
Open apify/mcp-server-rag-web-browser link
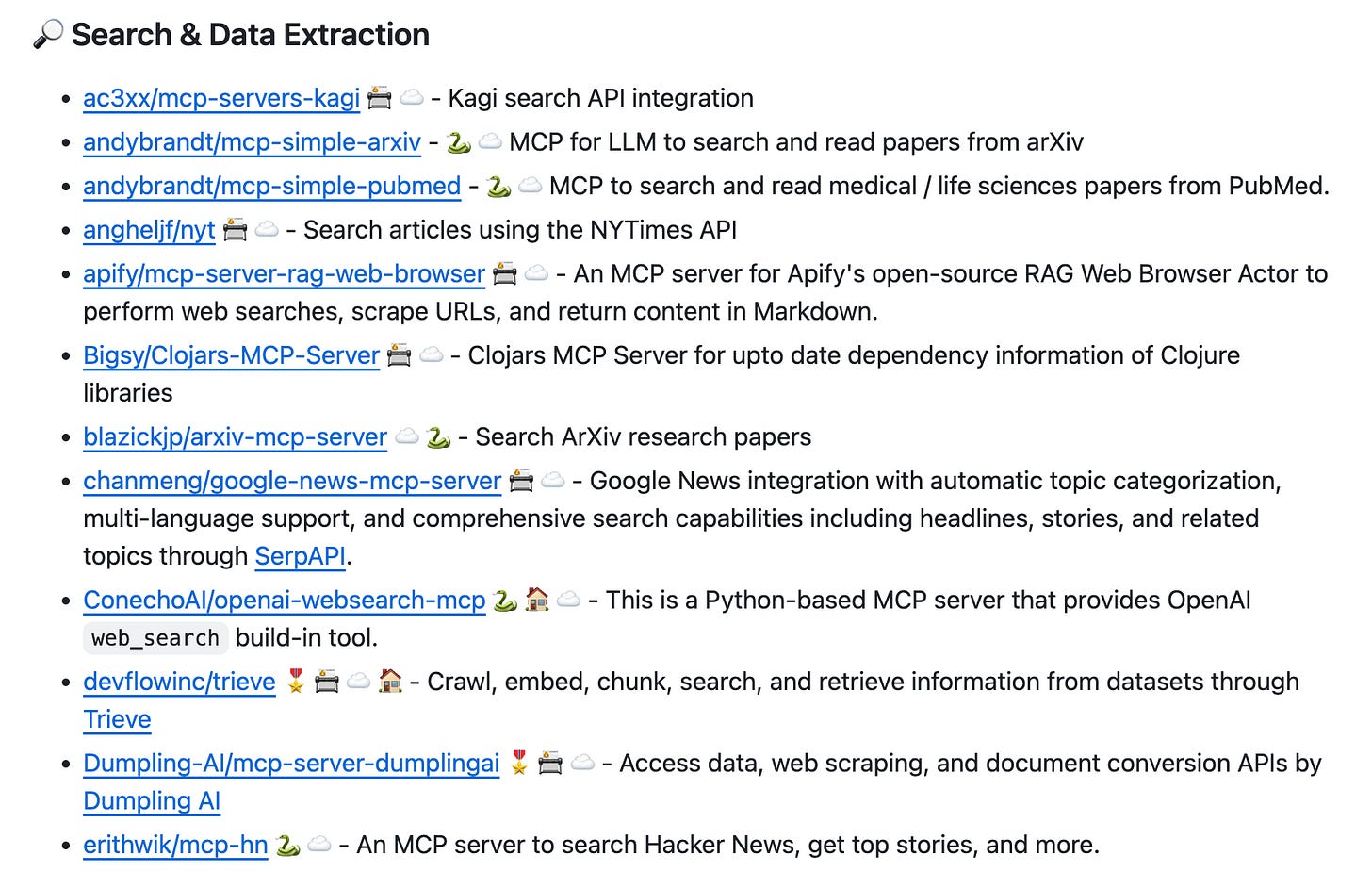click(284, 273)
